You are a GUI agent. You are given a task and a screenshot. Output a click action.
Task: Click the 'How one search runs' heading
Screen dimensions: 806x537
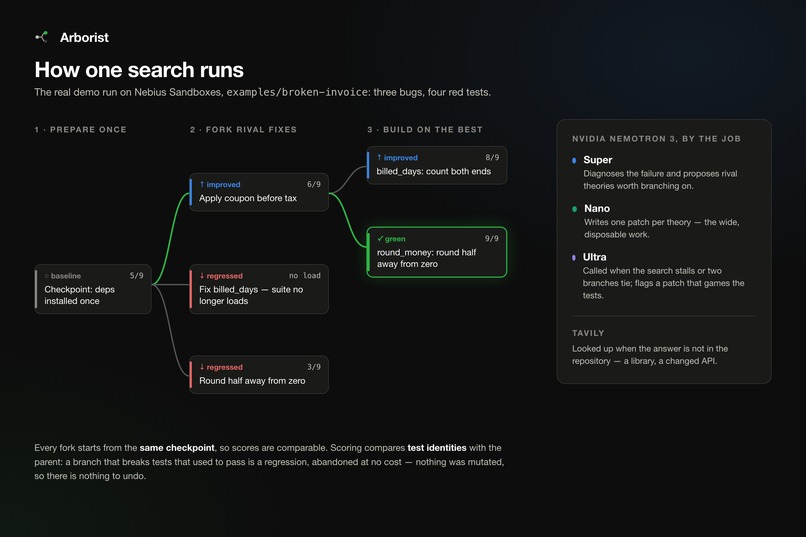click(139, 70)
